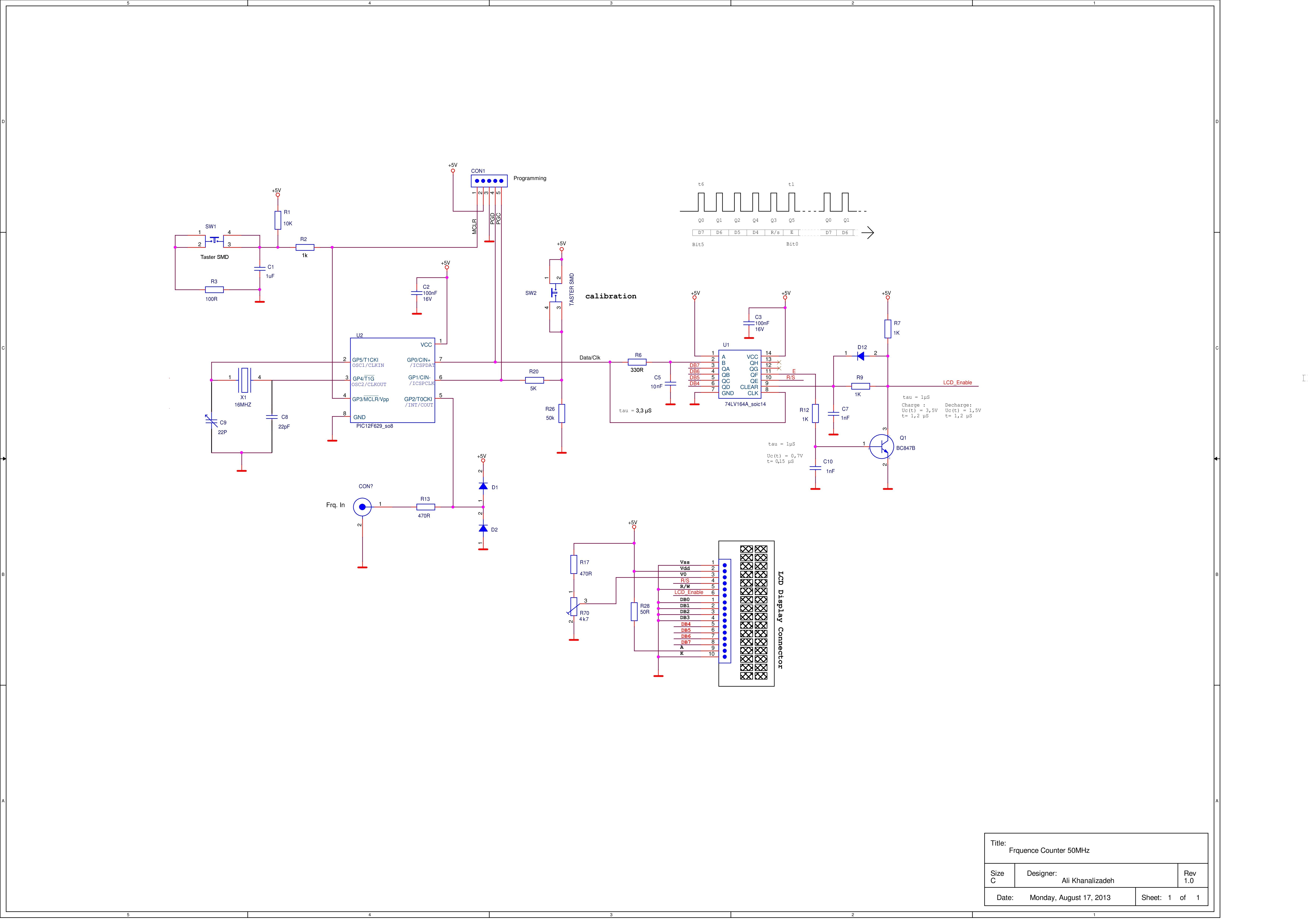The image size is (1308, 924).
Task: Click the D1 diode symbol
Action: [x=483, y=486]
